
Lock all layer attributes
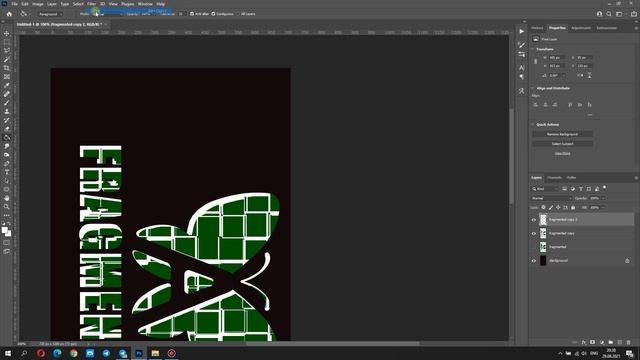(573, 208)
